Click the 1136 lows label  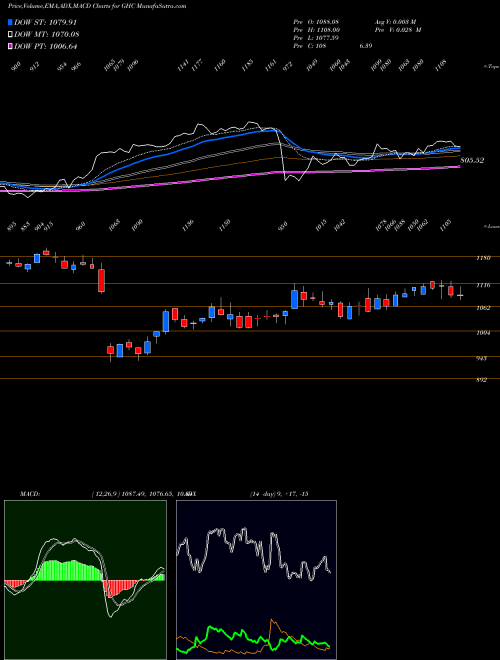point(189,225)
